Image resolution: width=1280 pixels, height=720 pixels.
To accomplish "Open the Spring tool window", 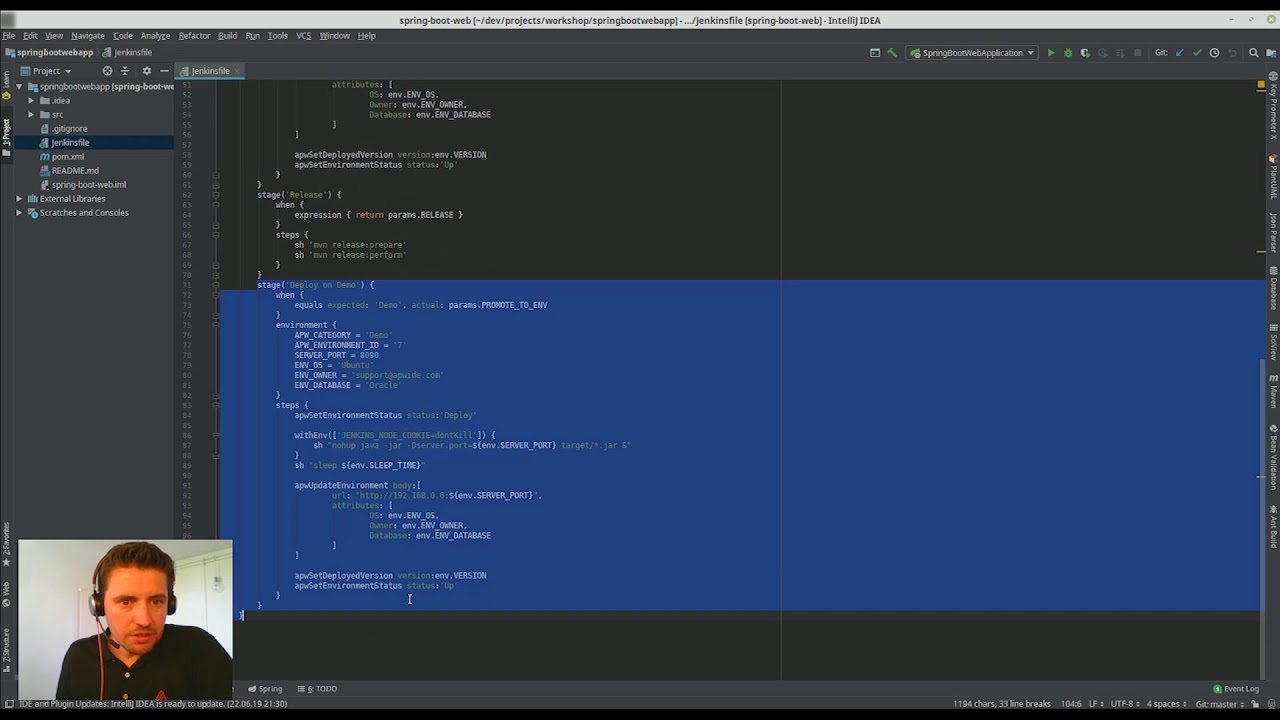I will click(x=265, y=689).
